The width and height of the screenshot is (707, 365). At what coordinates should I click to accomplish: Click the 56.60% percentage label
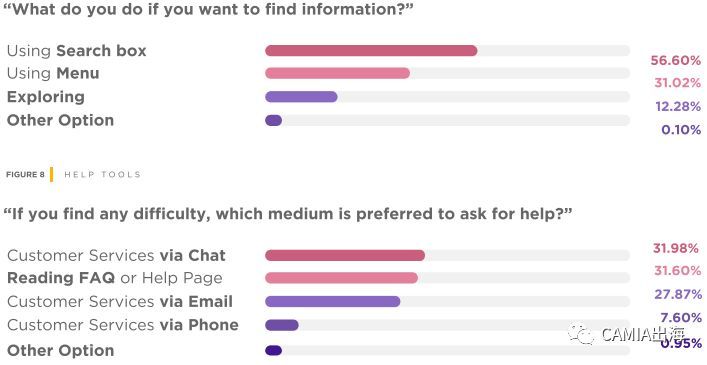675,60
